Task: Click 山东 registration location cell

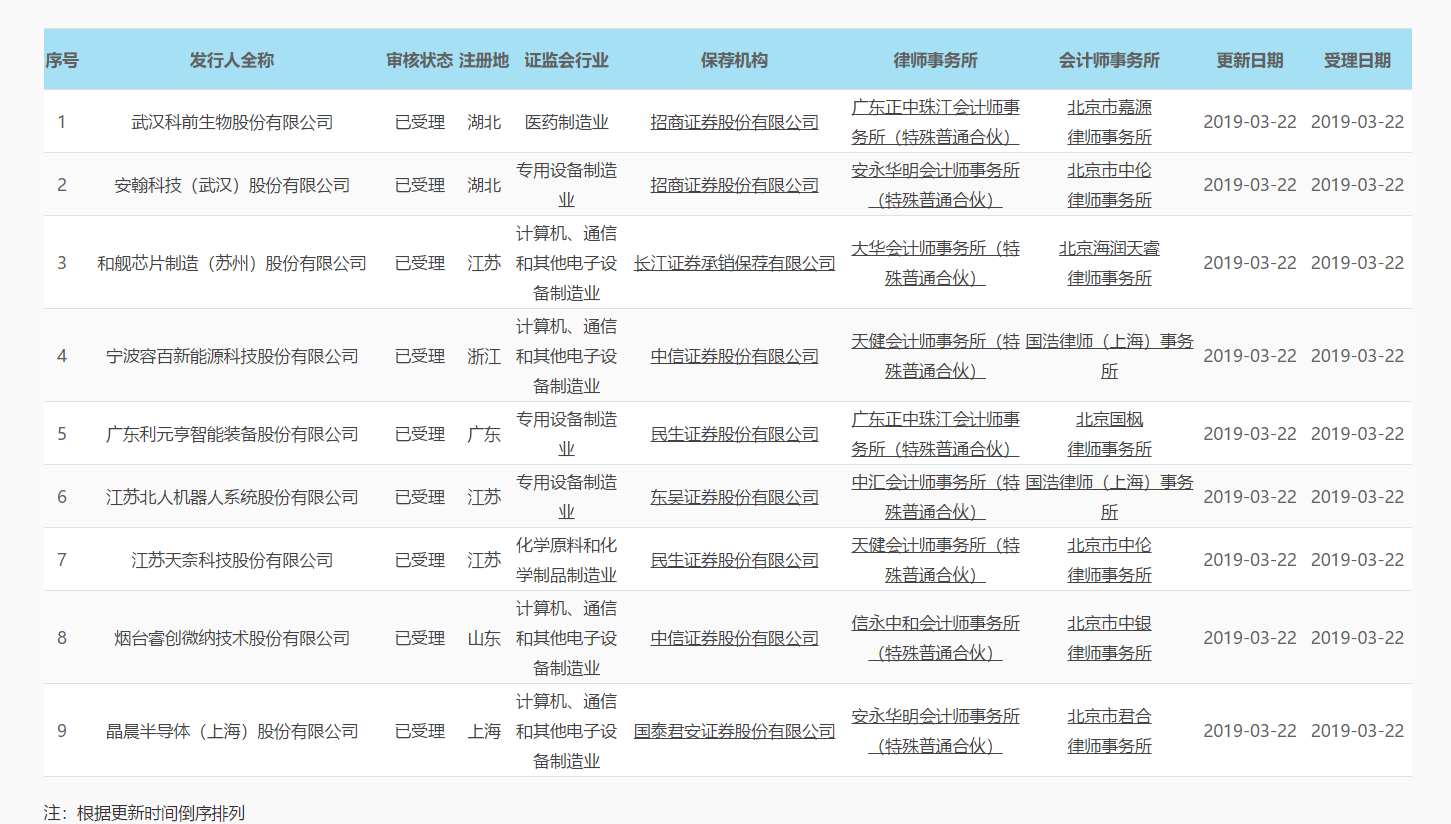Action: (x=484, y=638)
